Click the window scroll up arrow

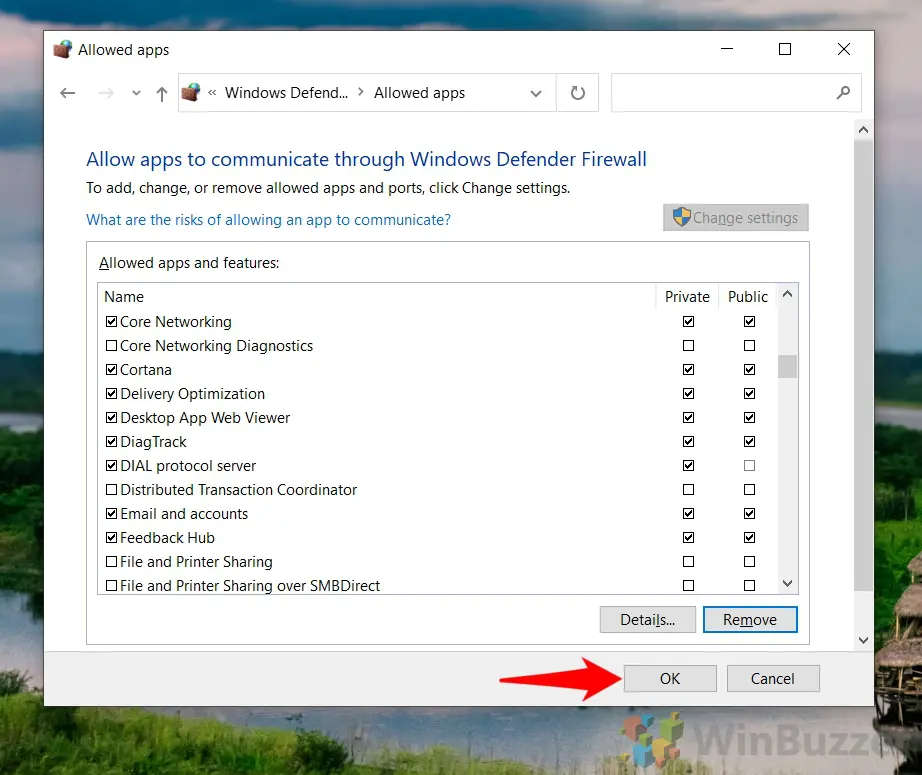[863, 130]
